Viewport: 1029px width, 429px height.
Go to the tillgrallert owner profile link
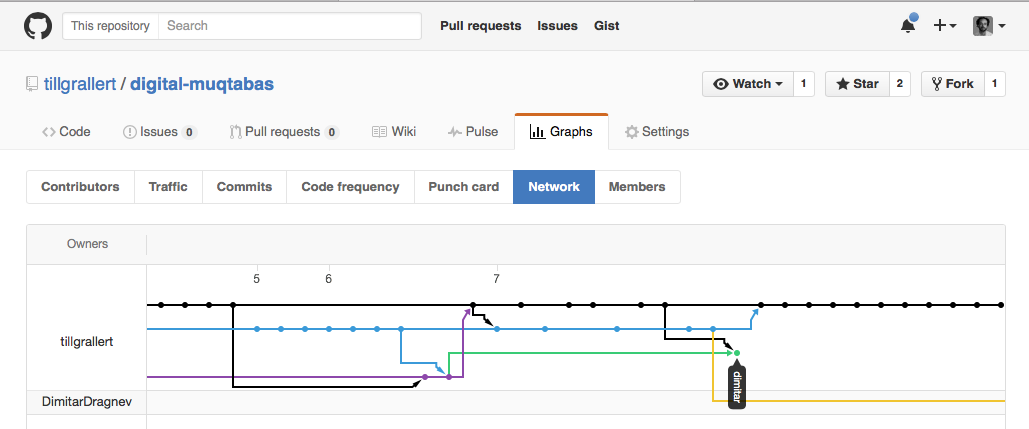[79, 84]
